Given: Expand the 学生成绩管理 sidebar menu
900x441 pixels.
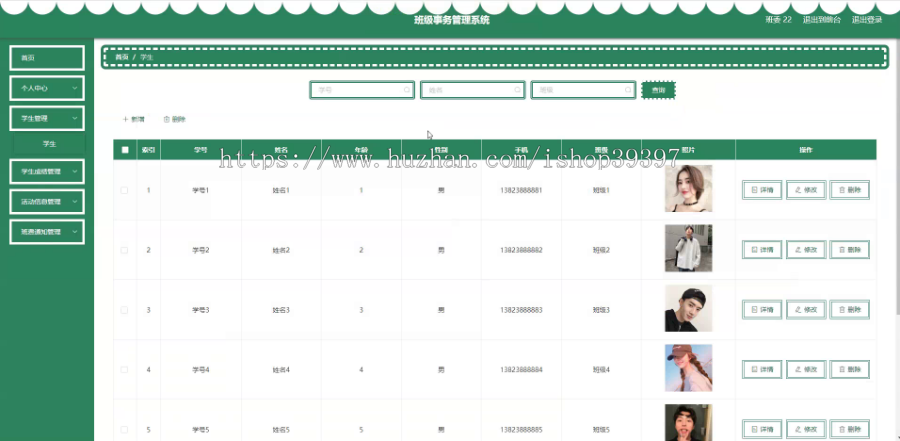Looking at the screenshot, I should (x=47, y=172).
